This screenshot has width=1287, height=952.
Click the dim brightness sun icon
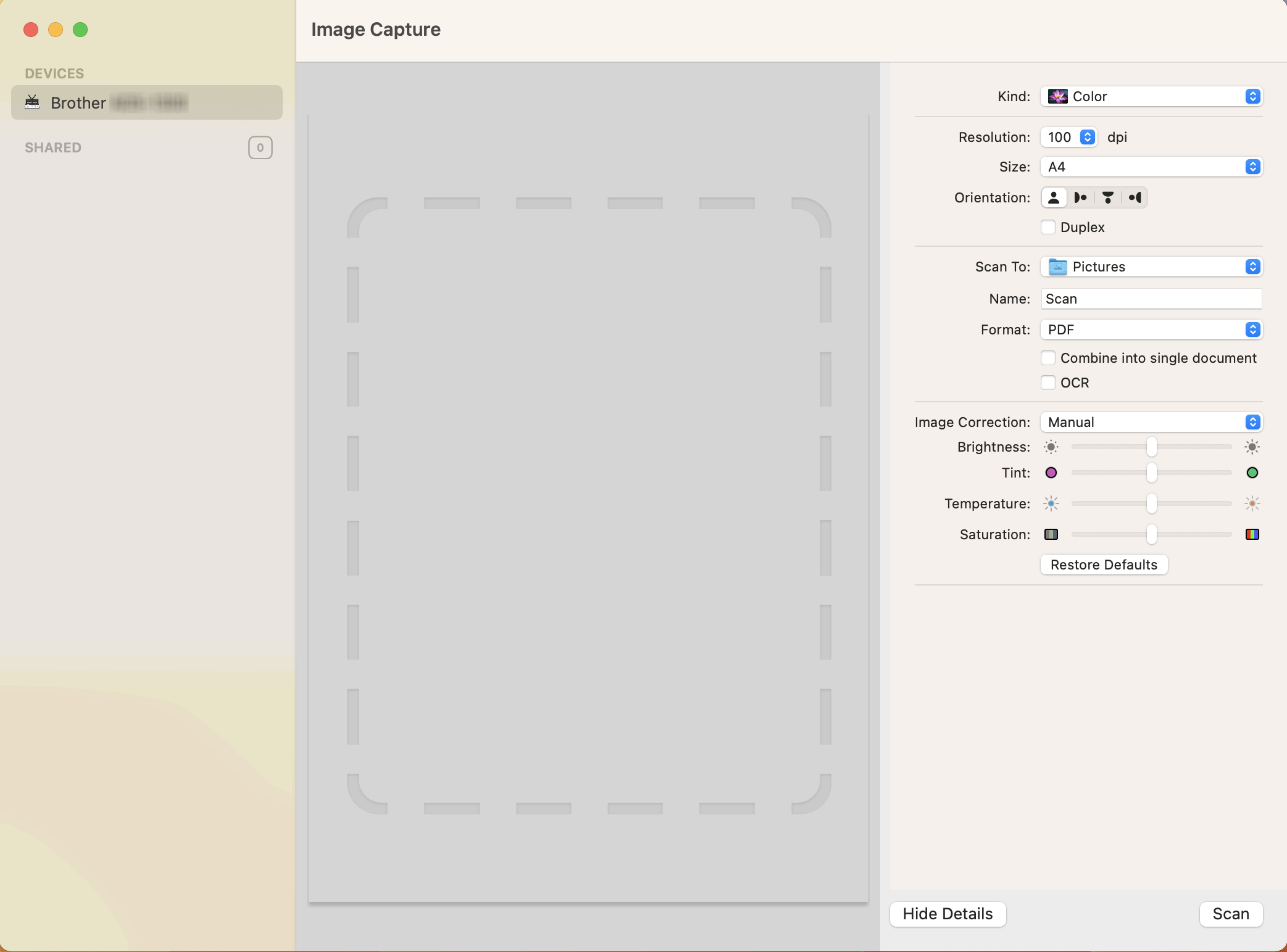[x=1051, y=447]
